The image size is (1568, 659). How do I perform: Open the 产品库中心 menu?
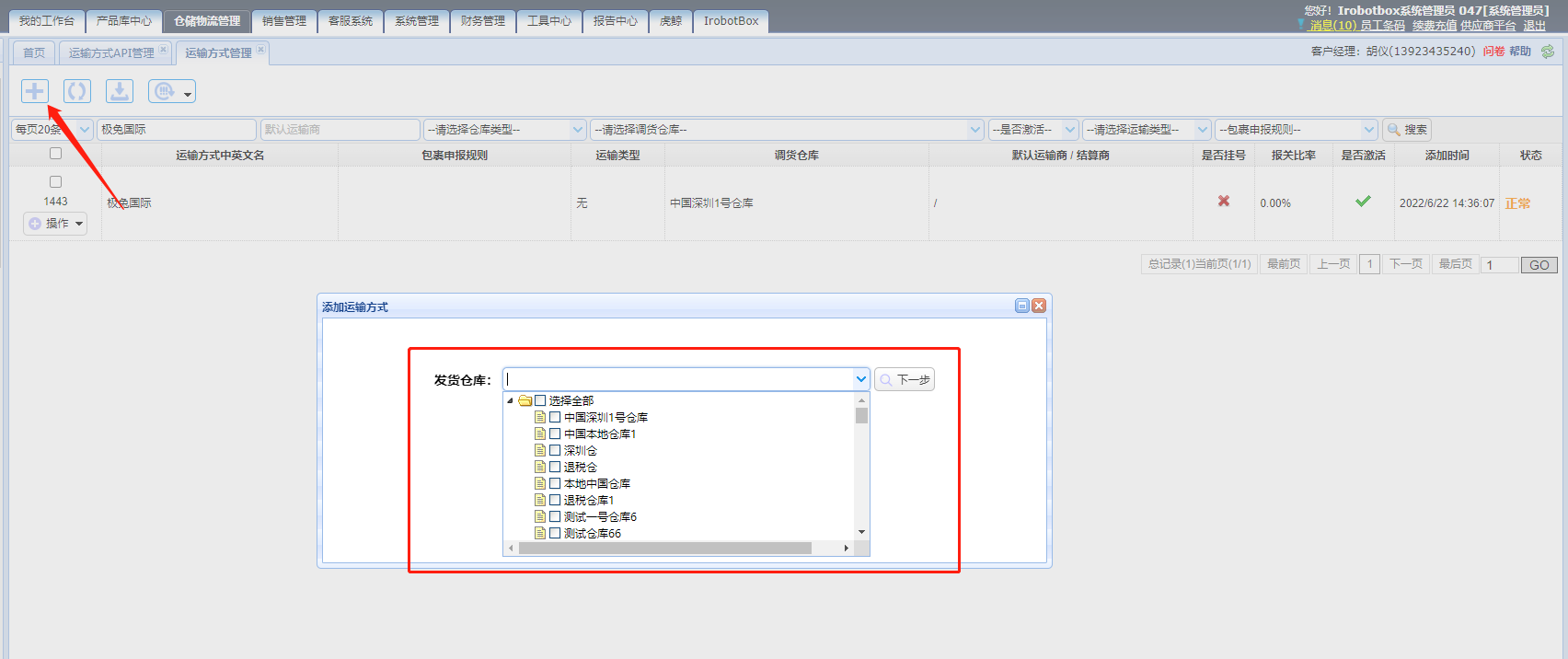(x=124, y=21)
